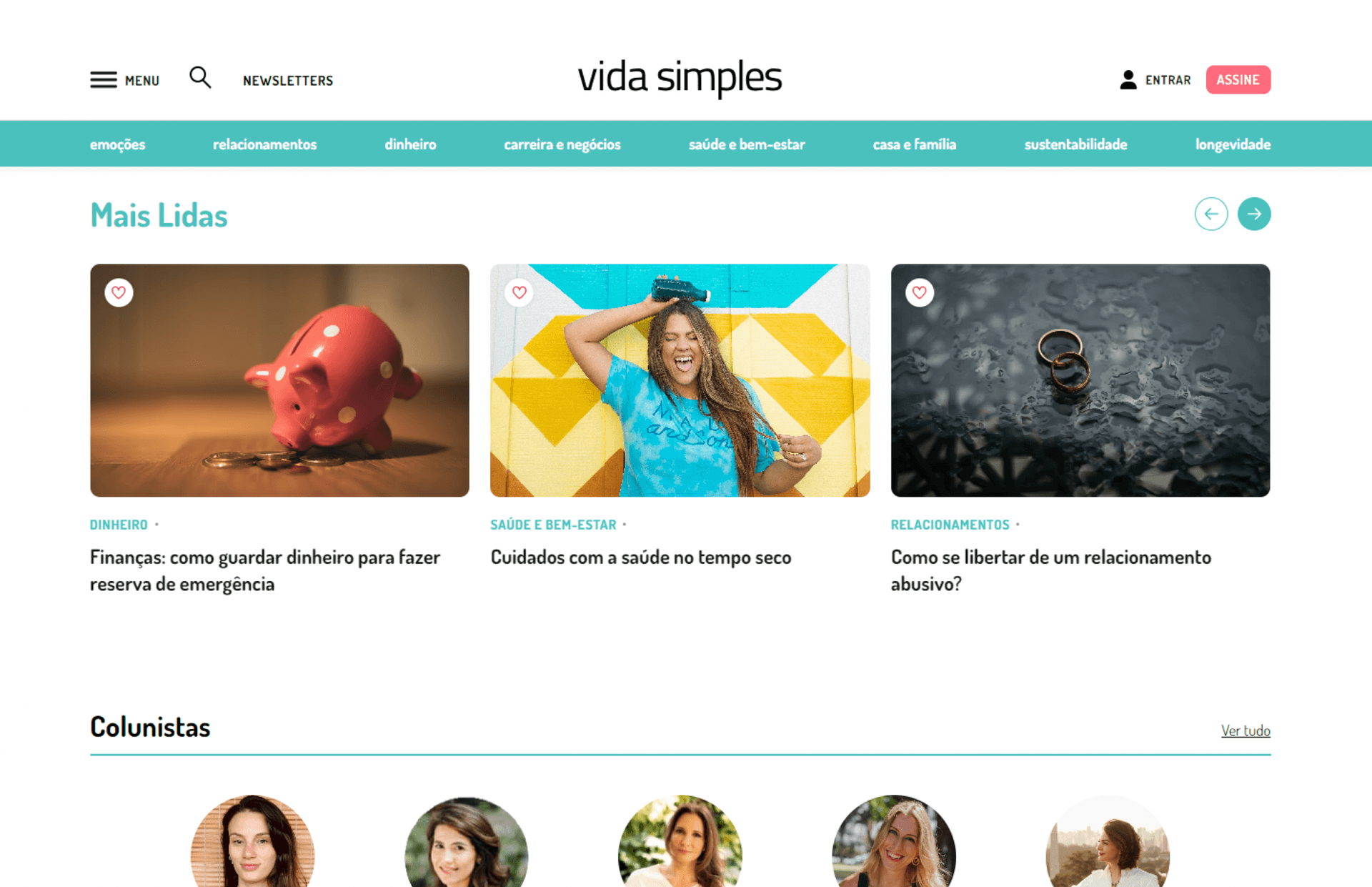
Task: Go to previous Mais Lidas slide arrow
Action: coord(1211,214)
